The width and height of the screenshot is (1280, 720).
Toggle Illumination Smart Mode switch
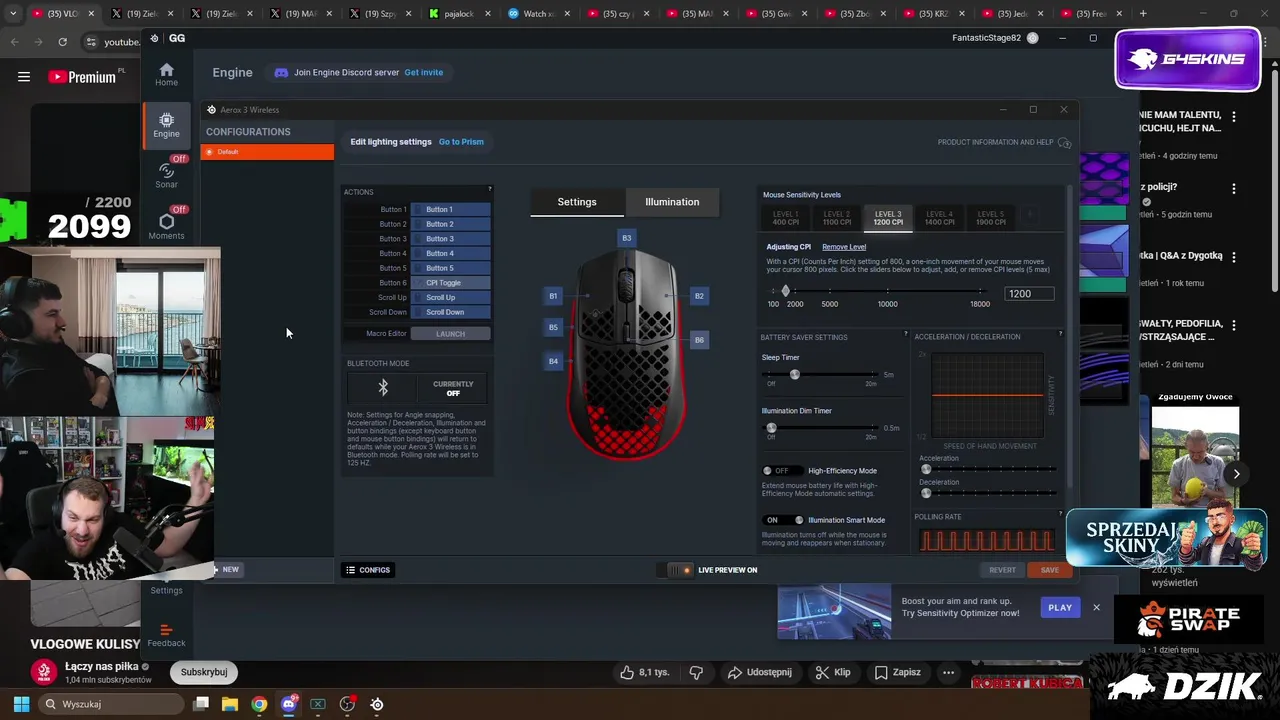coord(784,520)
